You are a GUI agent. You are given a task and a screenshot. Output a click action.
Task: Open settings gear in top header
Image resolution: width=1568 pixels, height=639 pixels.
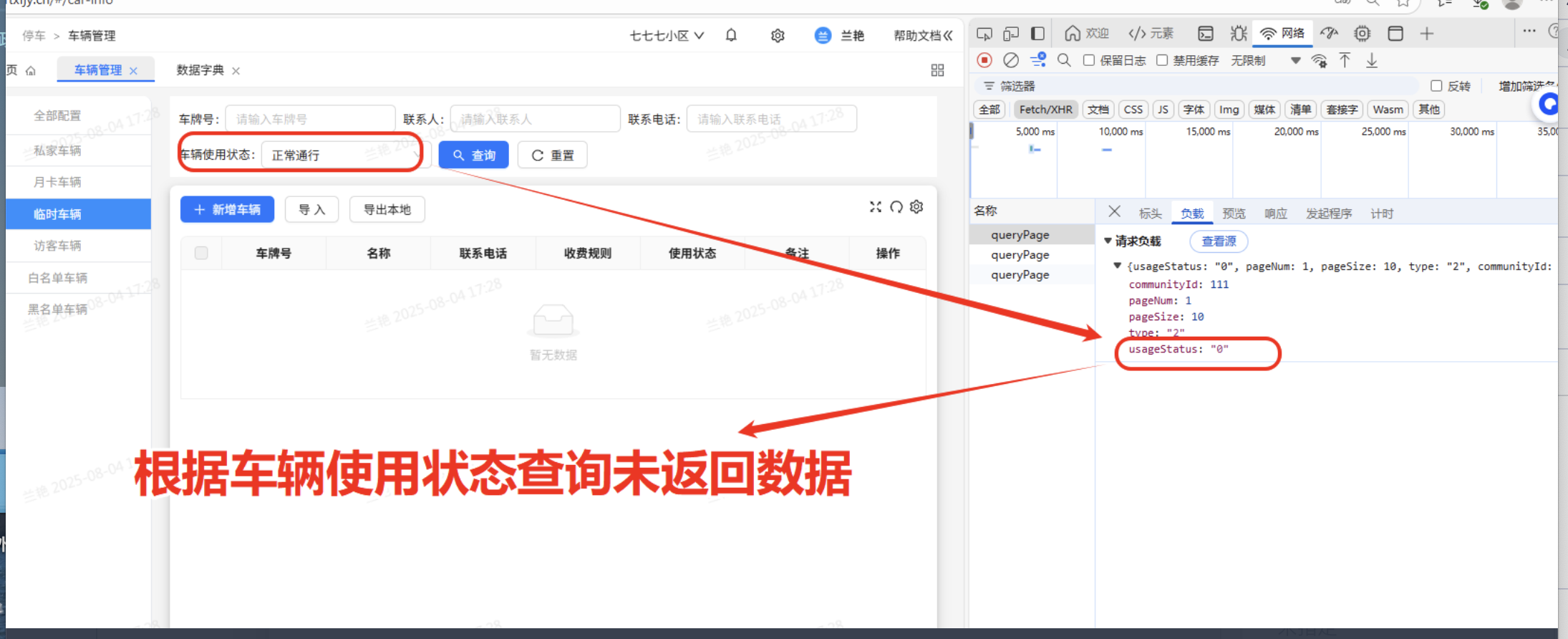tap(778, 35)
